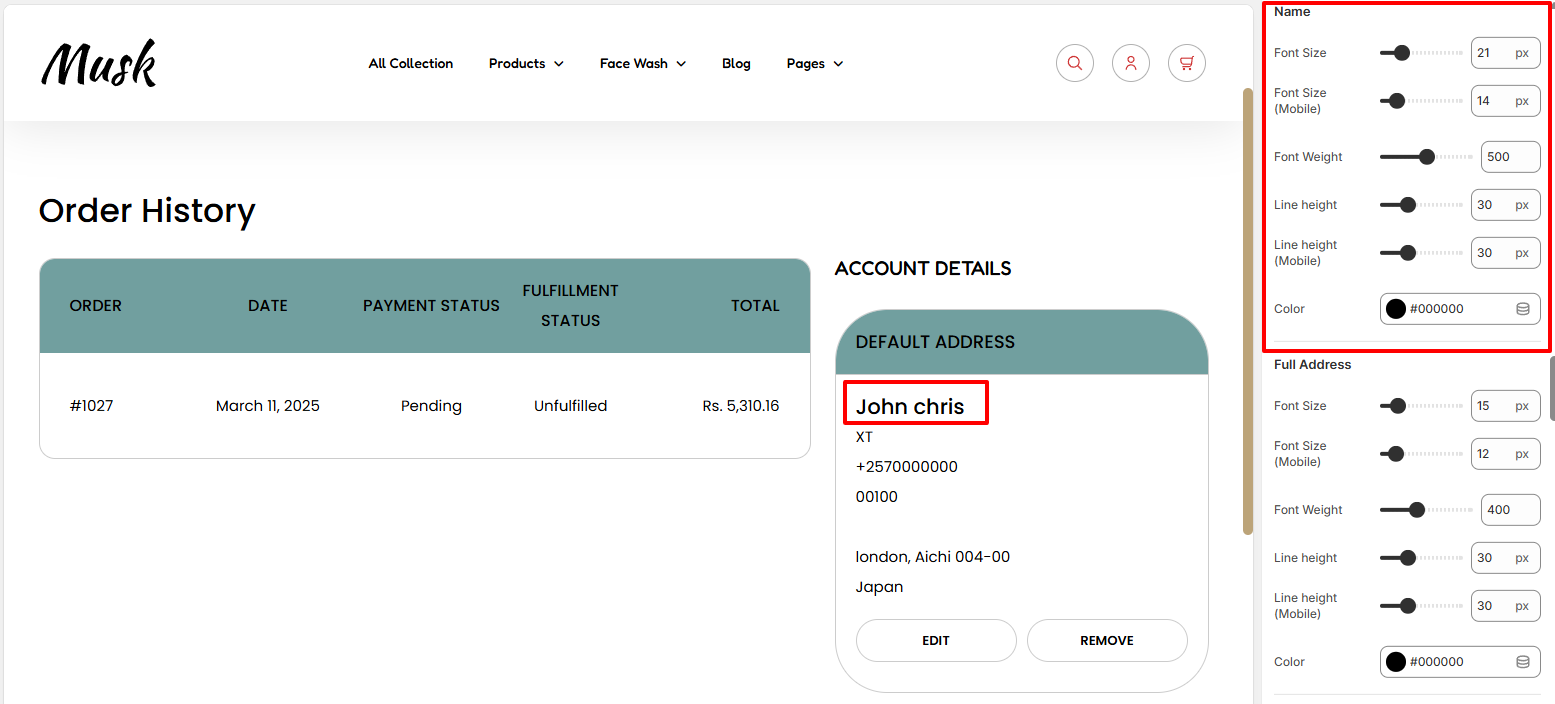Expand the Pages menu dropdown
This screenshot has width=1555, height=704.
pyautogui.click(x=815, y=63)
